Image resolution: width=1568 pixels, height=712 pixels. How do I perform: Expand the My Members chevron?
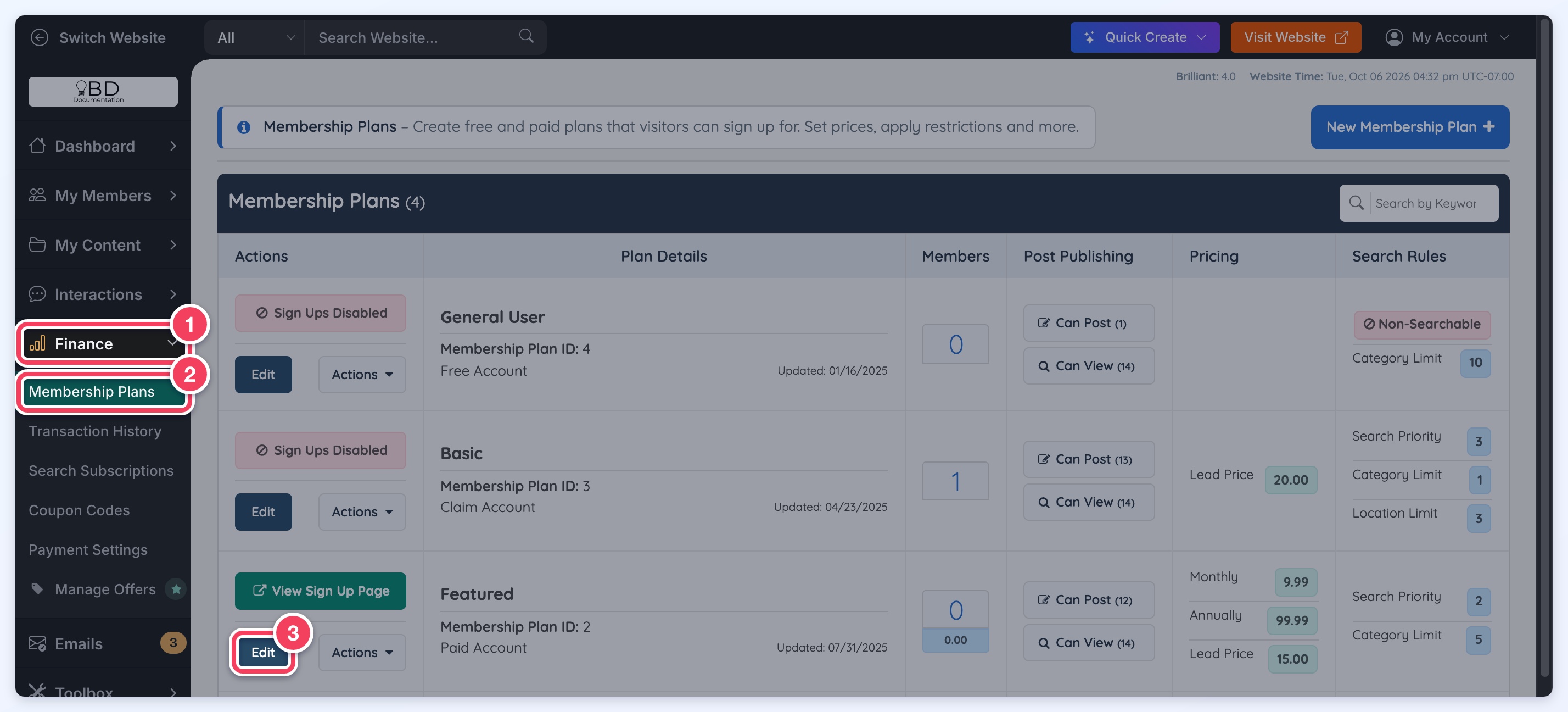[173, 195]
